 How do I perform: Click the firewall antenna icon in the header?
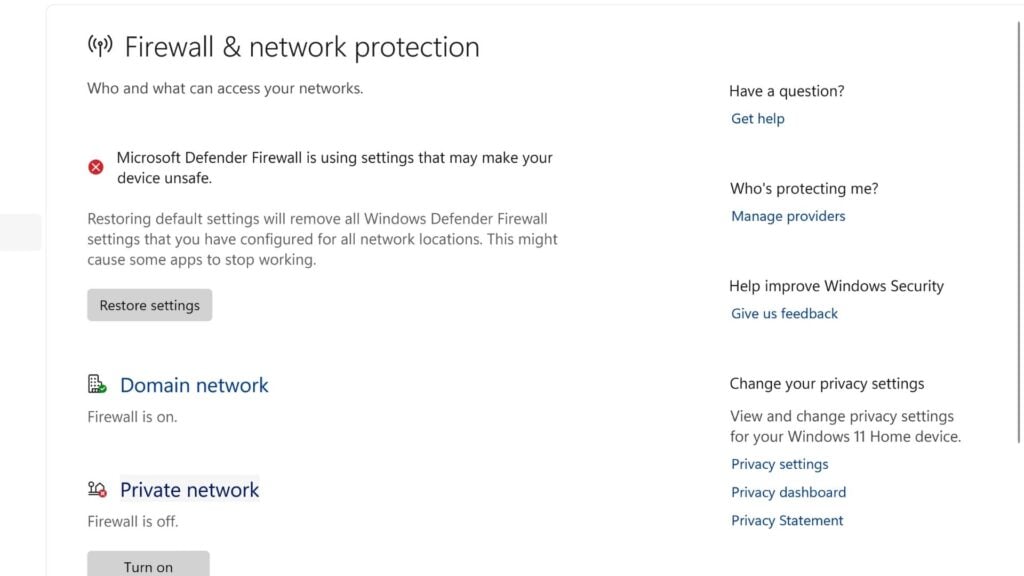tap(100, 46)
